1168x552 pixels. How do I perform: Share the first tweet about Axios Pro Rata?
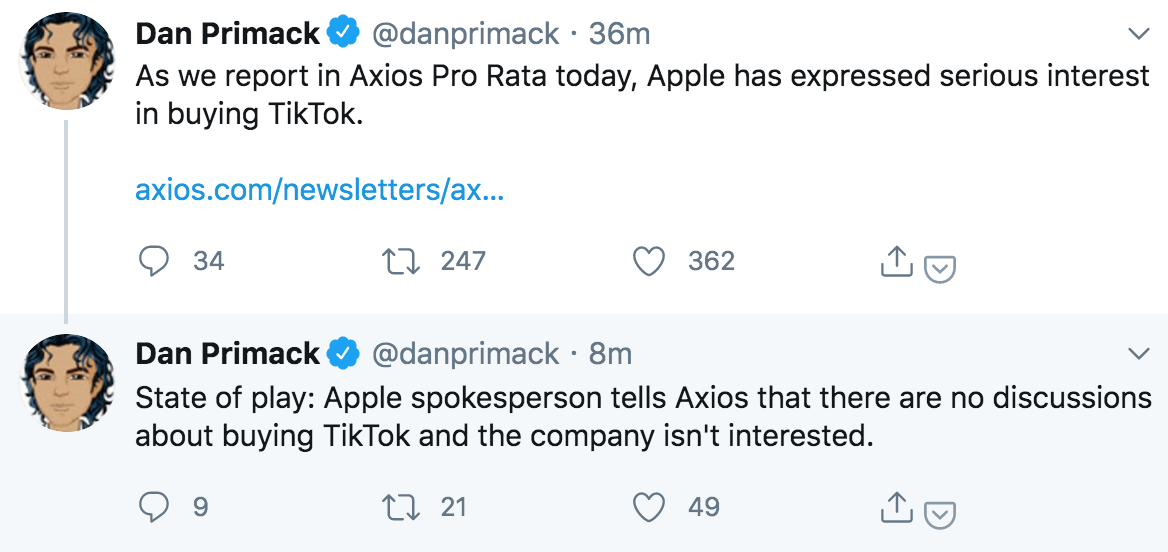click(x=896, y=262)
